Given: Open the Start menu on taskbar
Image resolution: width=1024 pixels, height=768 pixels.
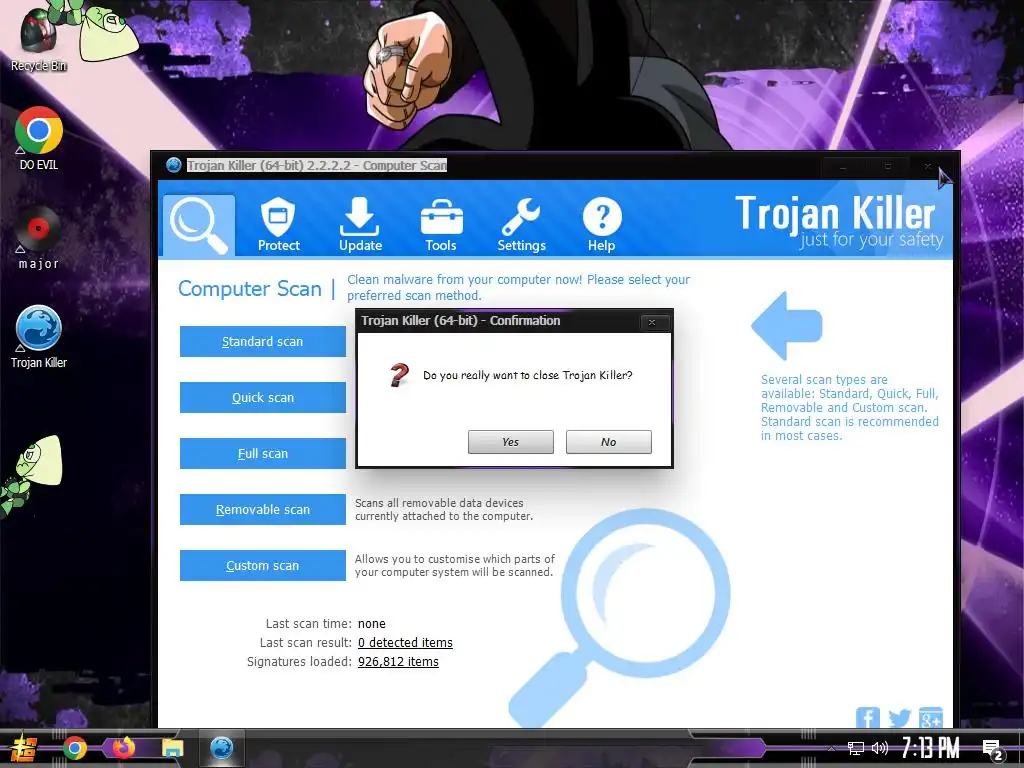Looking at the screenshot, I should 23,748.
